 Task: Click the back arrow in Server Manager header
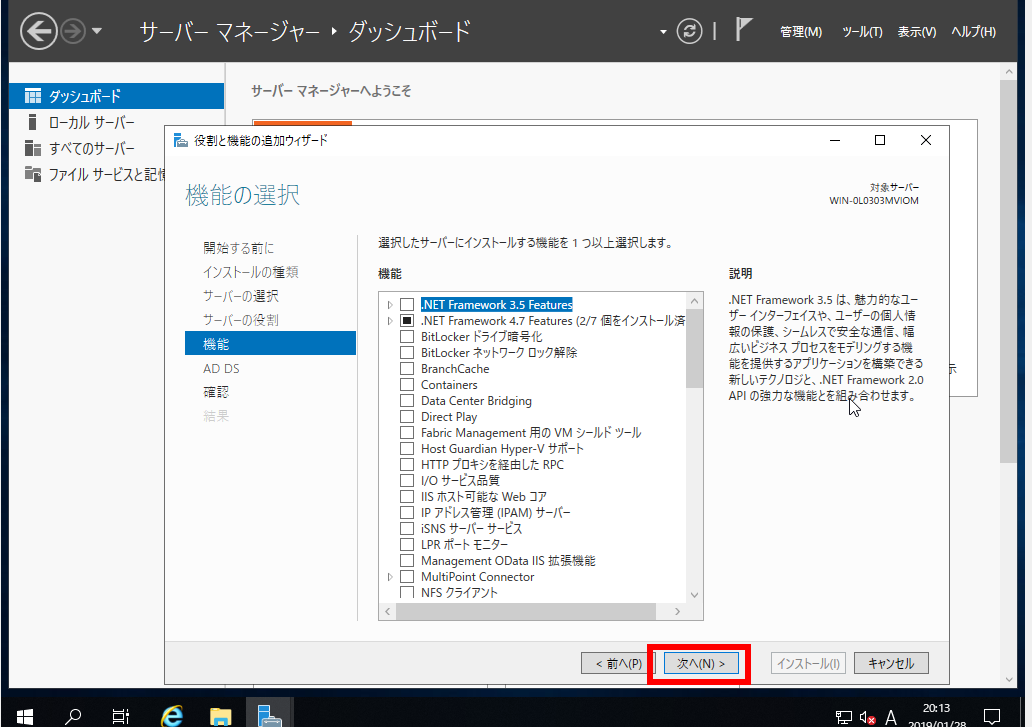point(38,31)
